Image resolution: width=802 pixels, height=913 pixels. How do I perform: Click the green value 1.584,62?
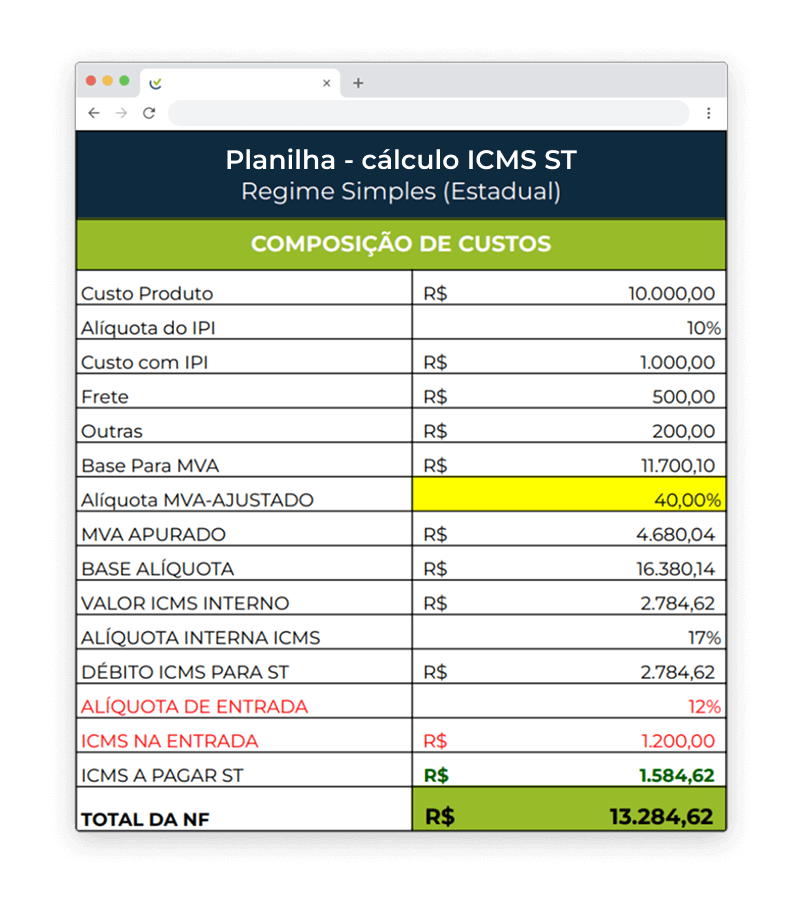677,774
